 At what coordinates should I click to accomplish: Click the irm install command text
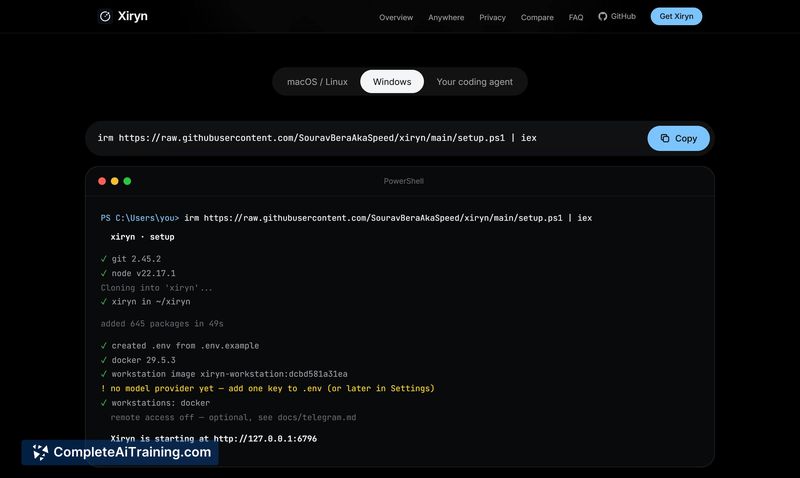[x=317, y=138]
